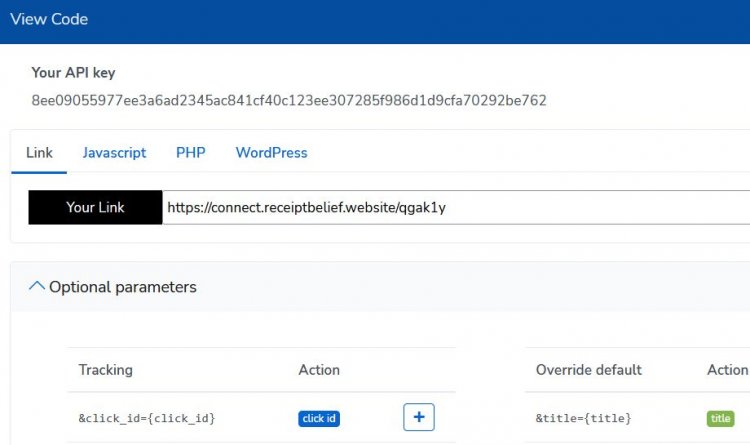Click the green title badge

click(720, 418)
